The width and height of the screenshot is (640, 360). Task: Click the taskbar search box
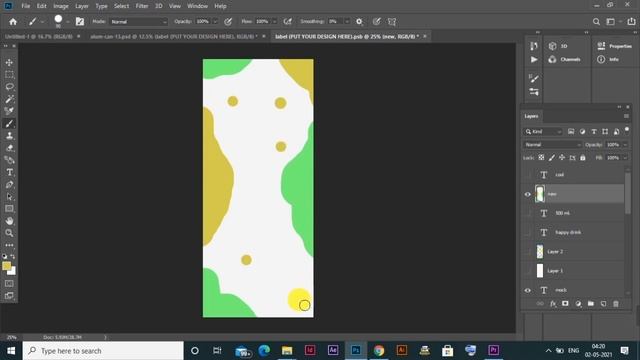(103, 351)
